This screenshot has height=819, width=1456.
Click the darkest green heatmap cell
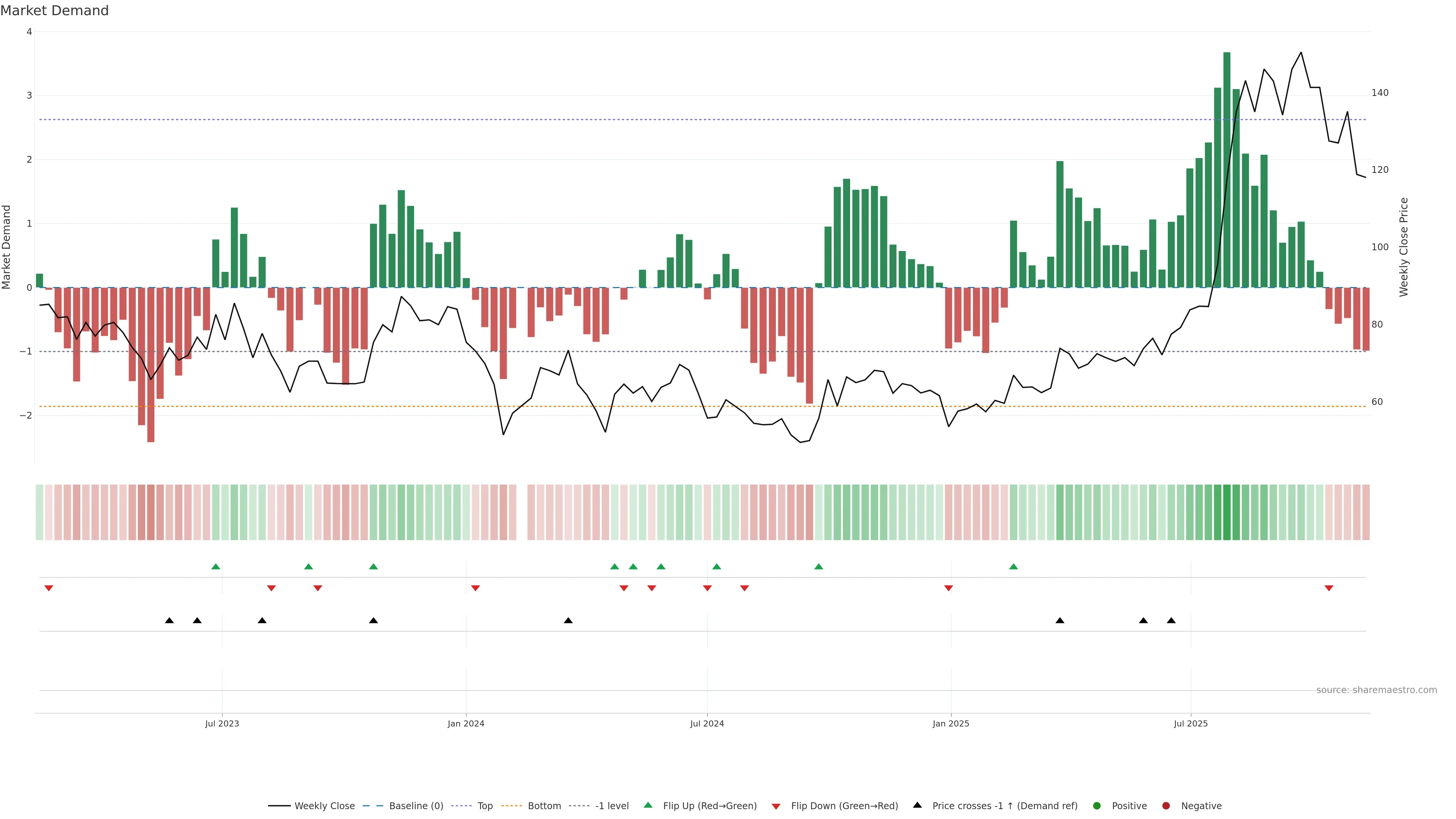tap(1227, 512)
